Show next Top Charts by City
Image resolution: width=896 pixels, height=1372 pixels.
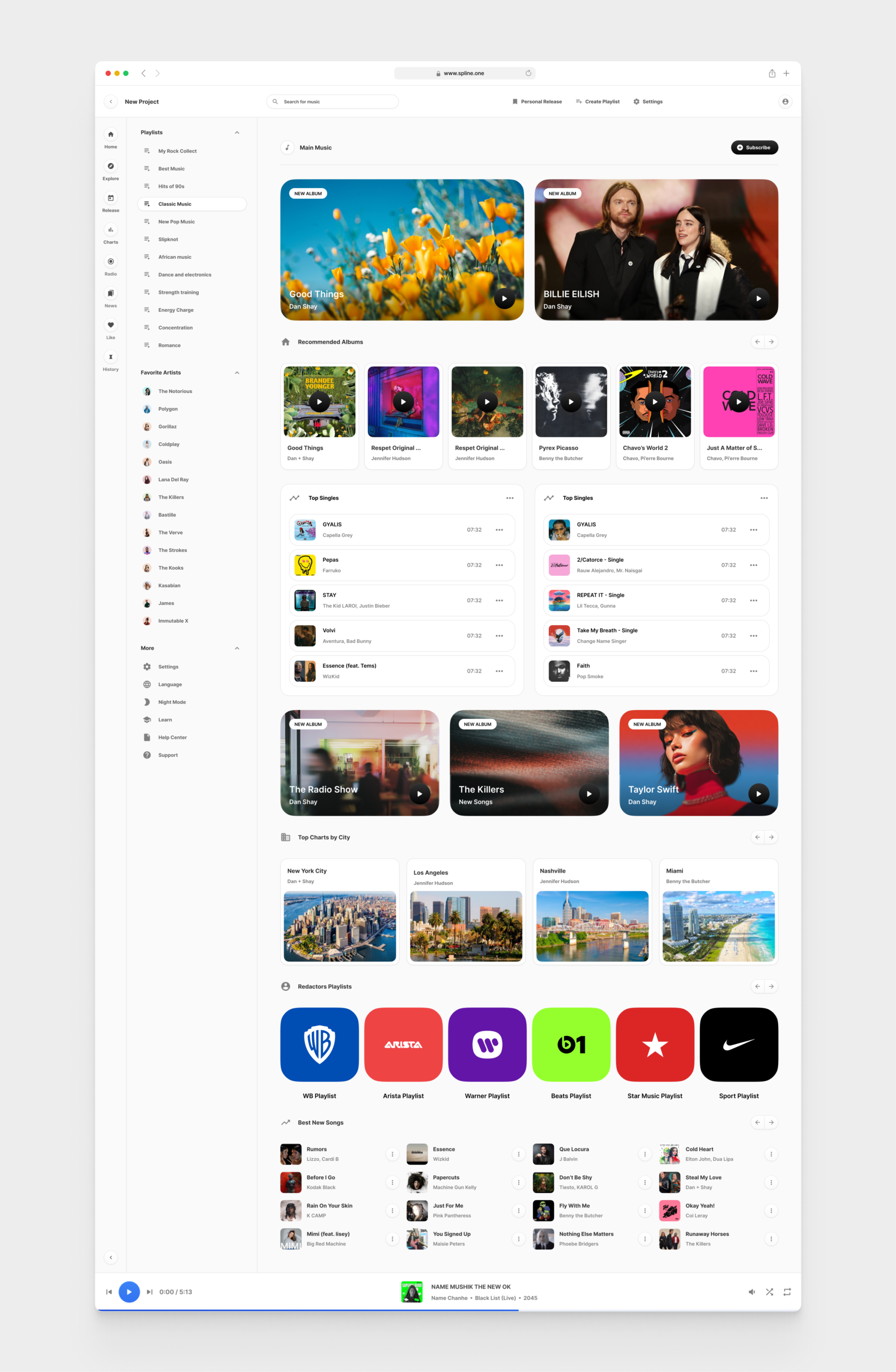pyautogui.click(x=772, y=837)
